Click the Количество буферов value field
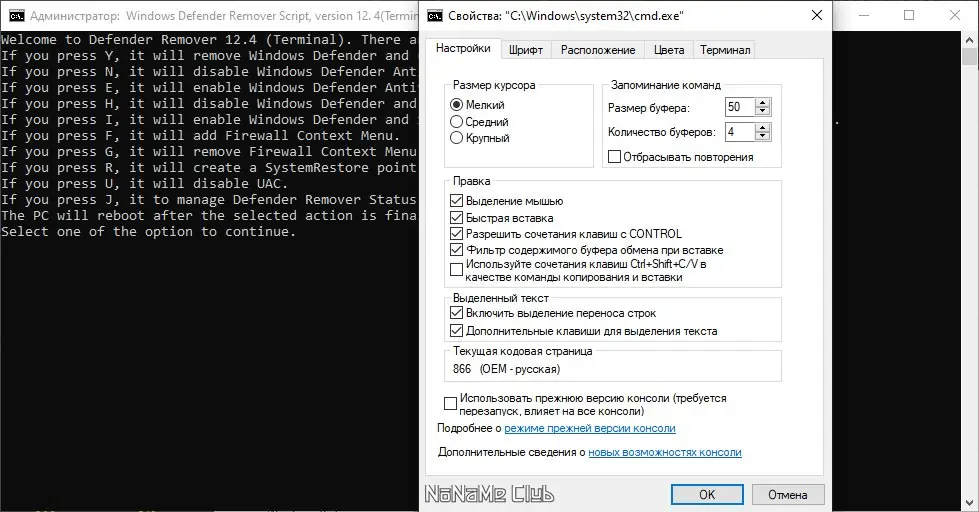The height and width of the screenshot is (512, 979). coord(740,132)
